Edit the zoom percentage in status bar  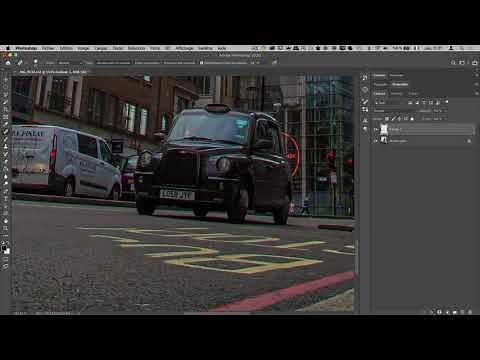[x=20, y=313]
